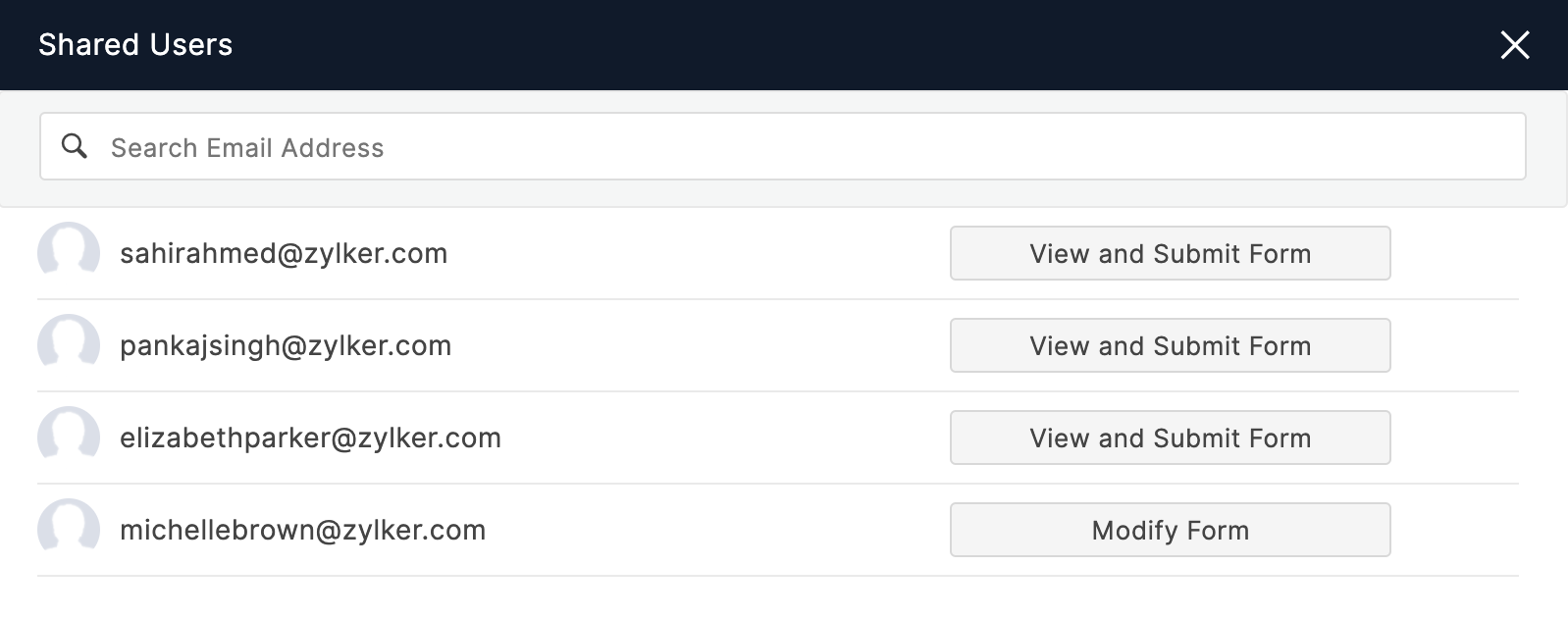Open Modify Form dropdown for michellebrown
Image resolution: width=1568 pixels, height=618 pixels.
tap(1170, 530)
